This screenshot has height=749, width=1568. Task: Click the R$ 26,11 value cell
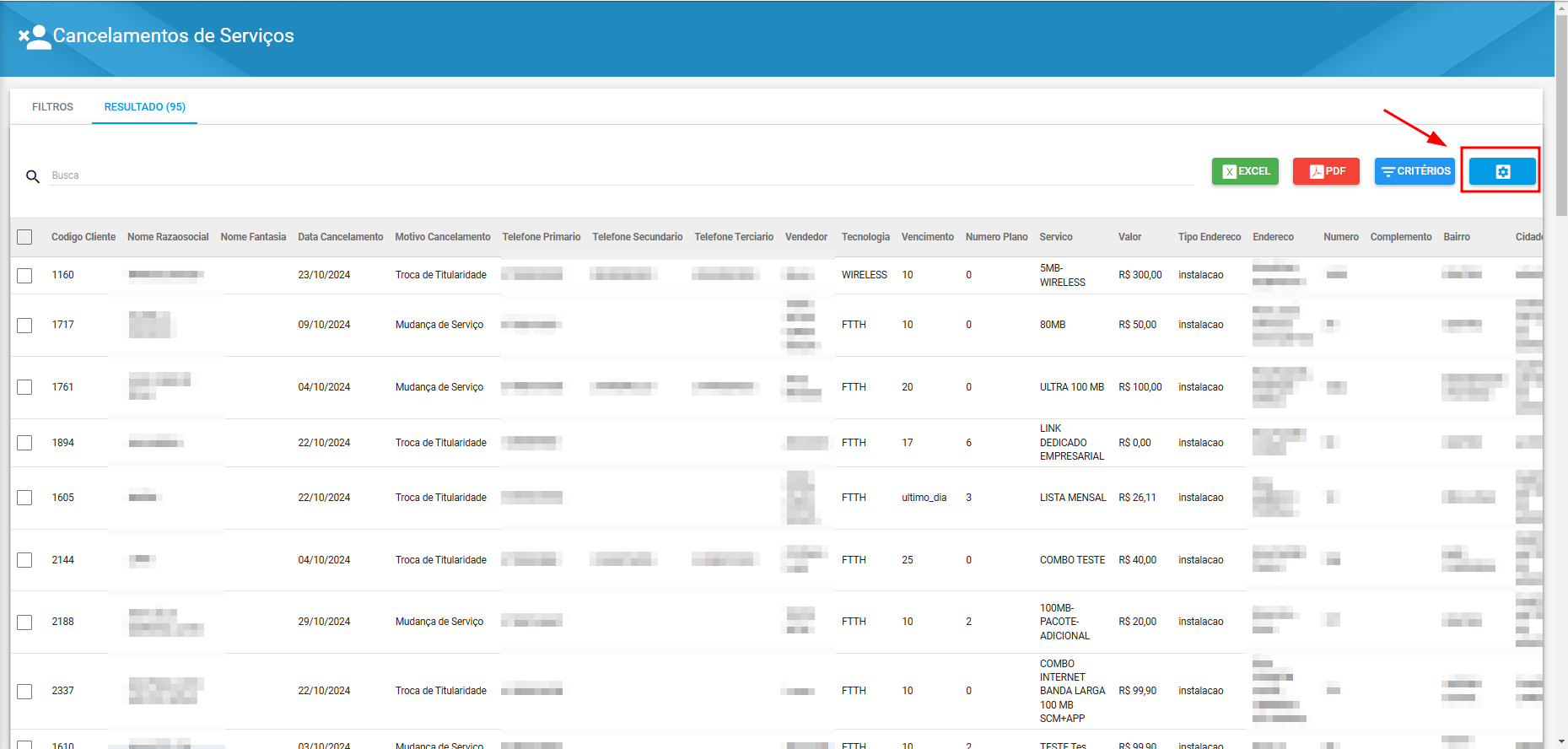pyautogui.click(x=1138, y=498)
